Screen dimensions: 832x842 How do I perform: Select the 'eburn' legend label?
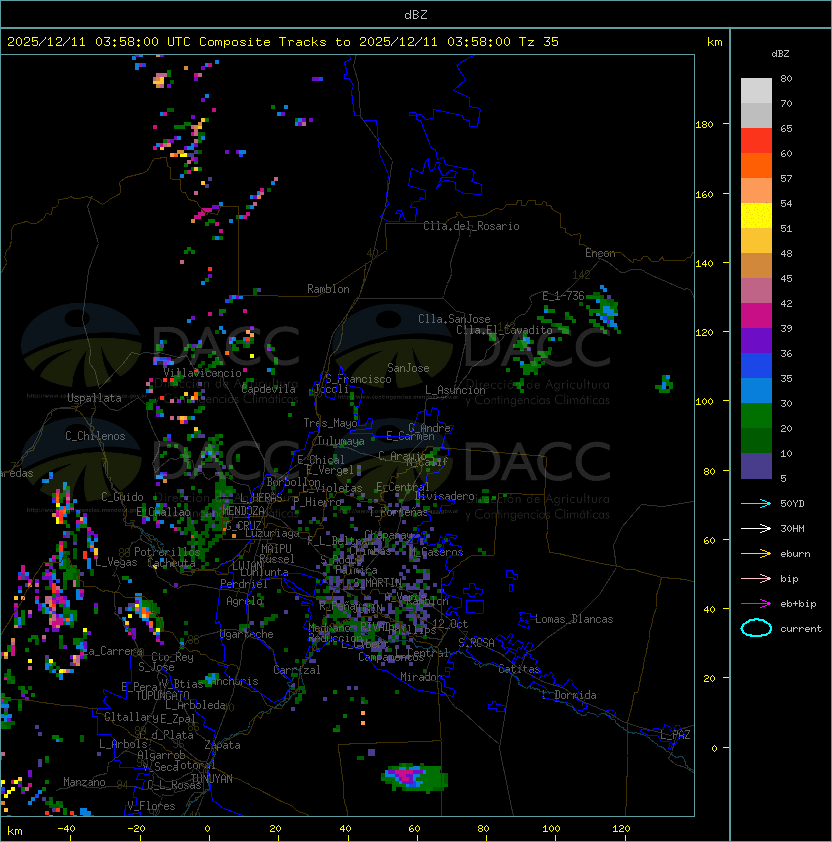tap(795, 554)
